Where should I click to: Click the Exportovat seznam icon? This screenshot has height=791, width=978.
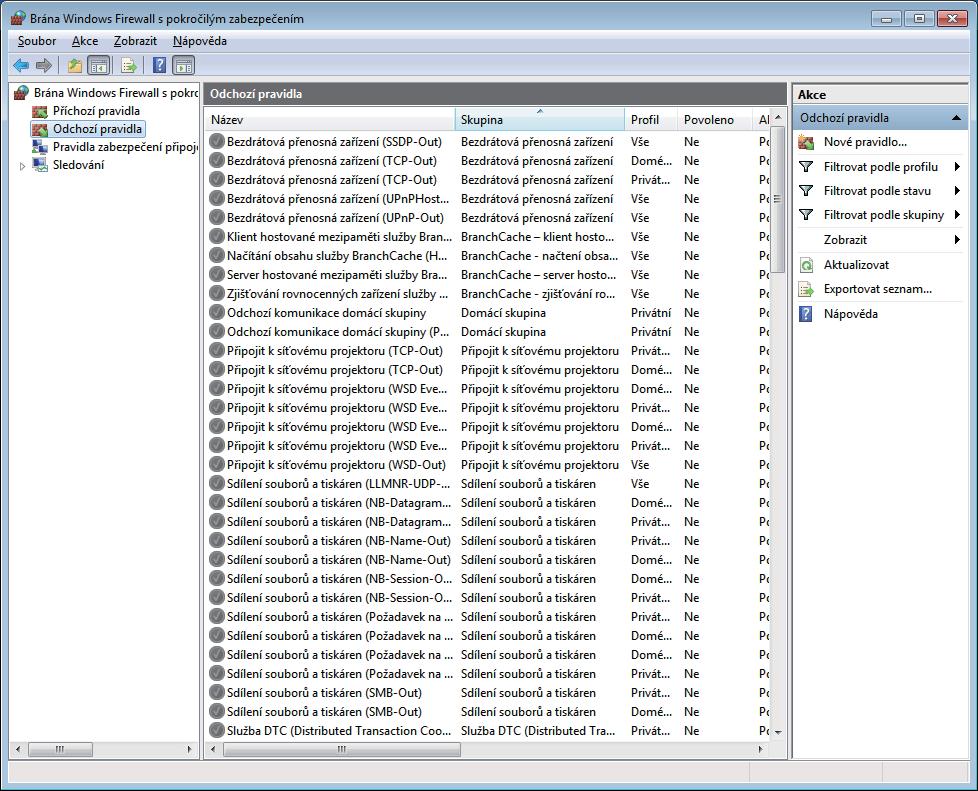[806, 289]
